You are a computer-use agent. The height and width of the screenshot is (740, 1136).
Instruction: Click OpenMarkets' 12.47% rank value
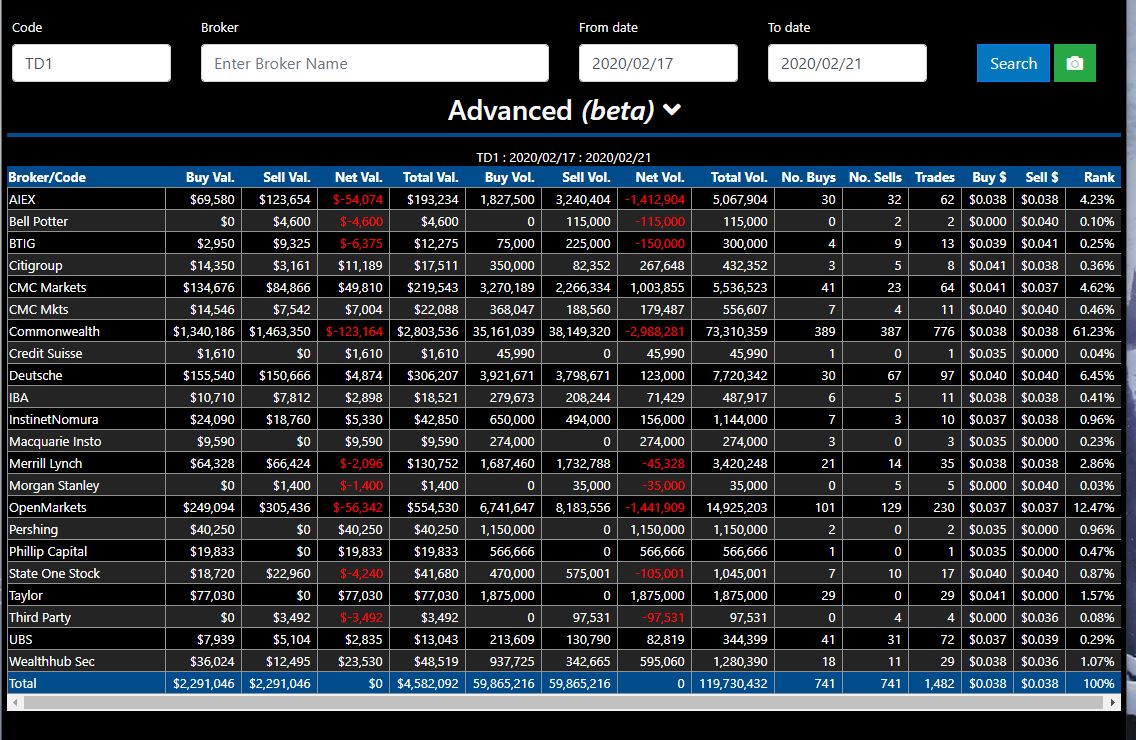click(1094, 508)
